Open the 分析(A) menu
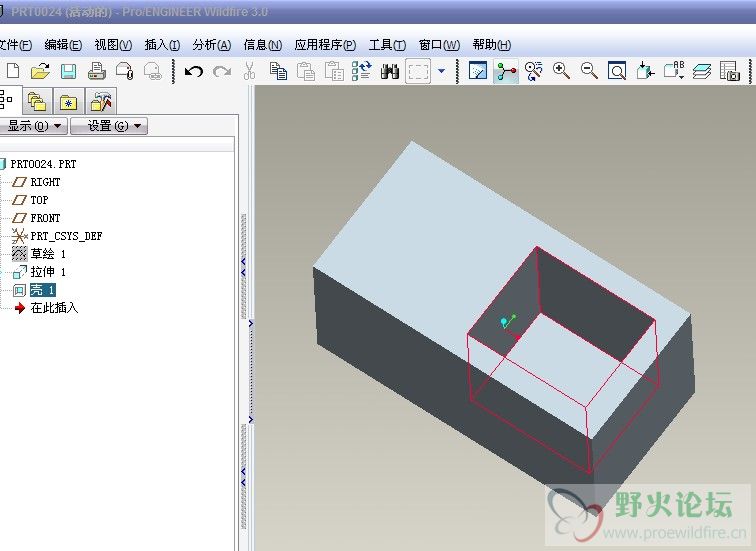 click(212, 45)
